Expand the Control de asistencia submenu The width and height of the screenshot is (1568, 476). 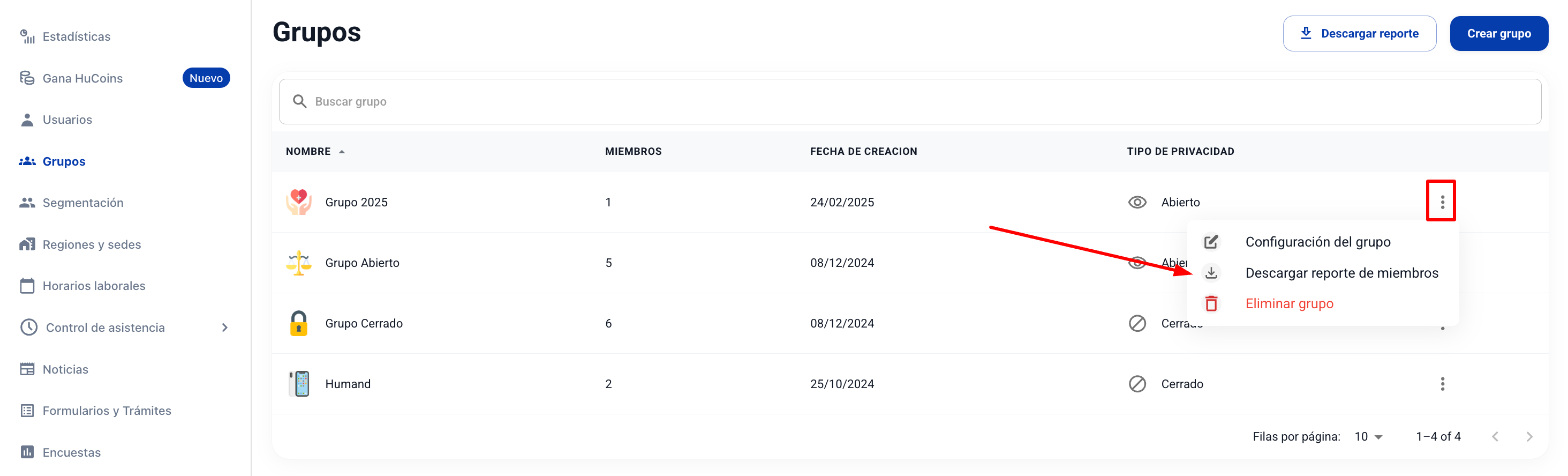click(224, 328)
